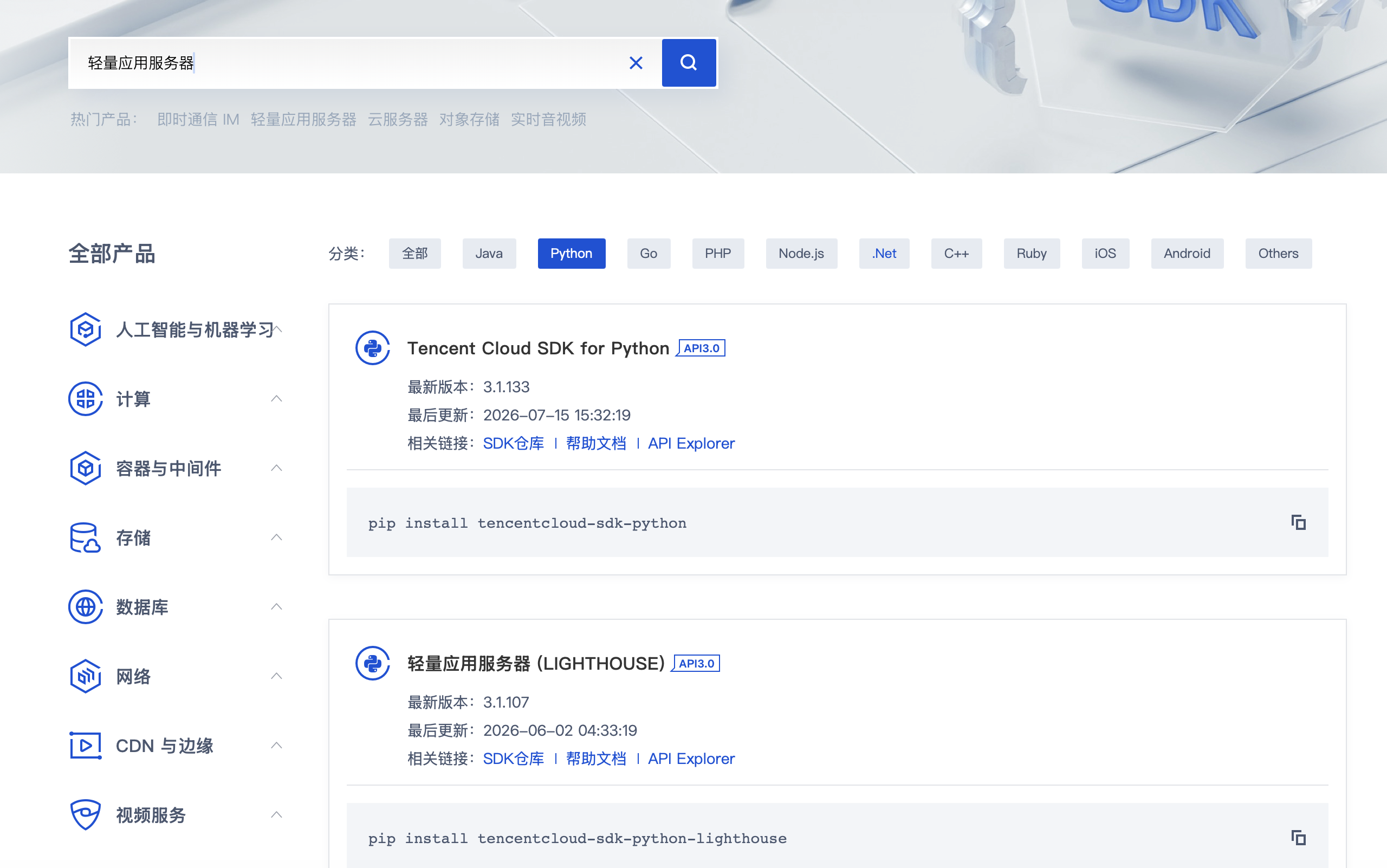Expand the 容器与中间件 section chevron
Screen dimensions: 1387x868
276,468
